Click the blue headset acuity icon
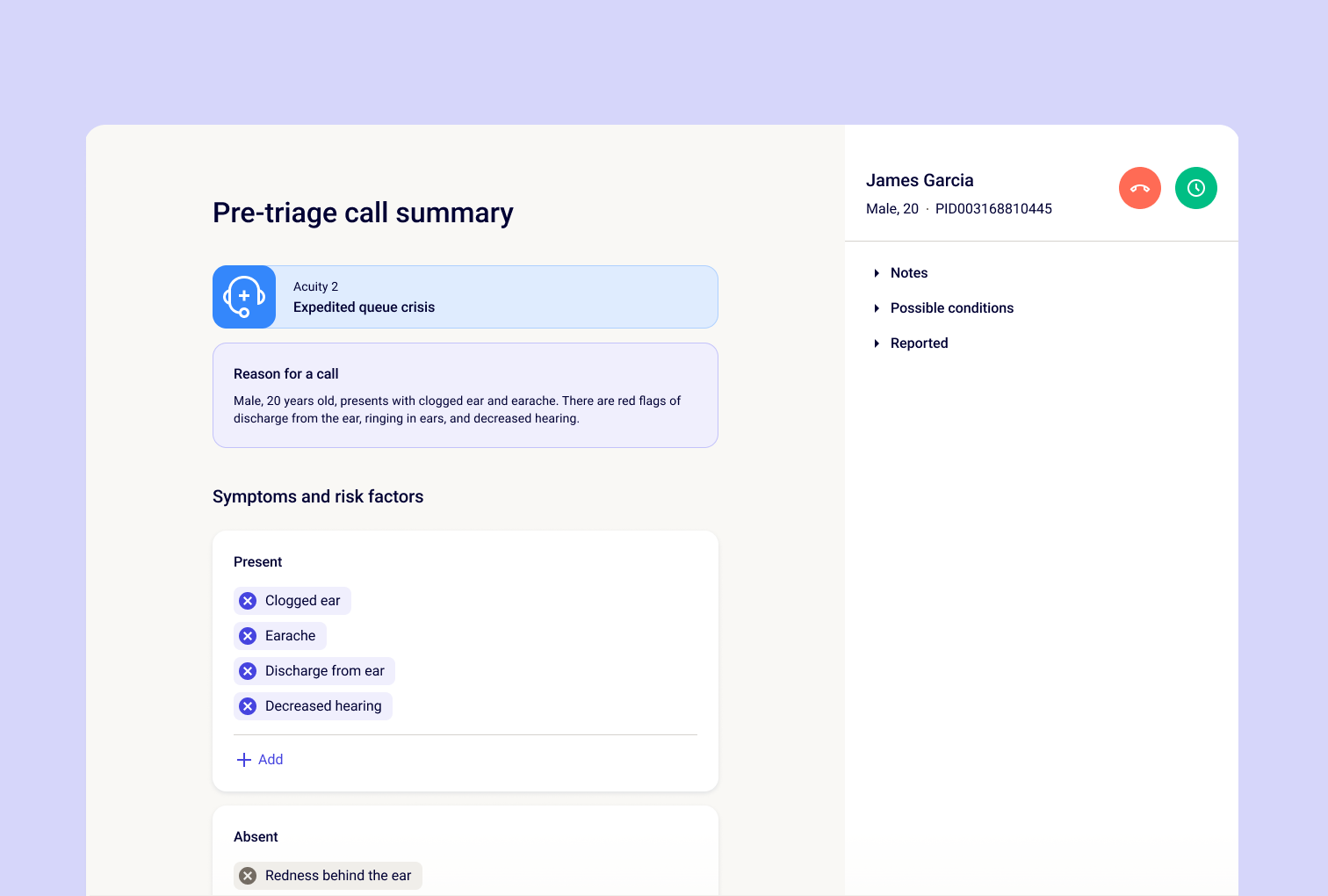The image size is (1328, 896). [244, 297]
